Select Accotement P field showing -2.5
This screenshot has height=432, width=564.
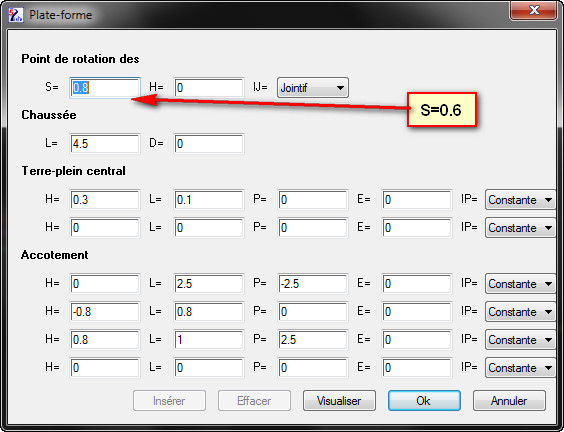coord(313,284)
